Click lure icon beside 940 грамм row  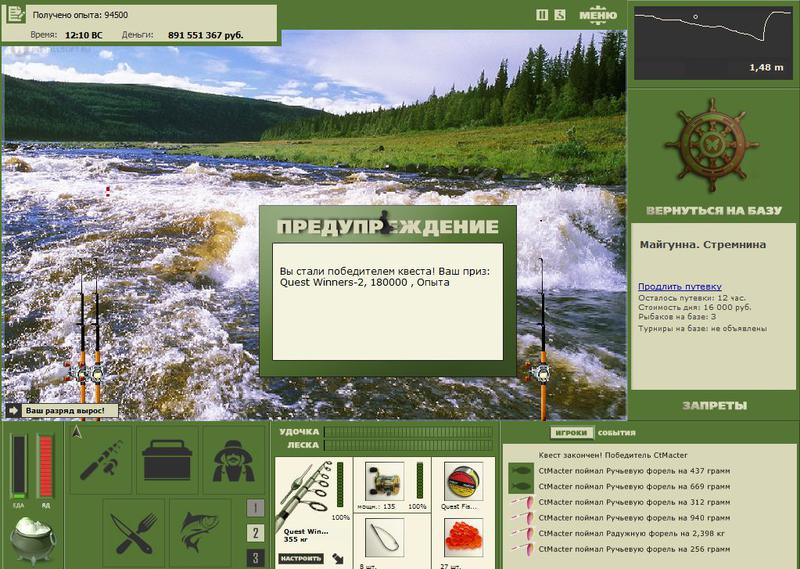[521, 518]
